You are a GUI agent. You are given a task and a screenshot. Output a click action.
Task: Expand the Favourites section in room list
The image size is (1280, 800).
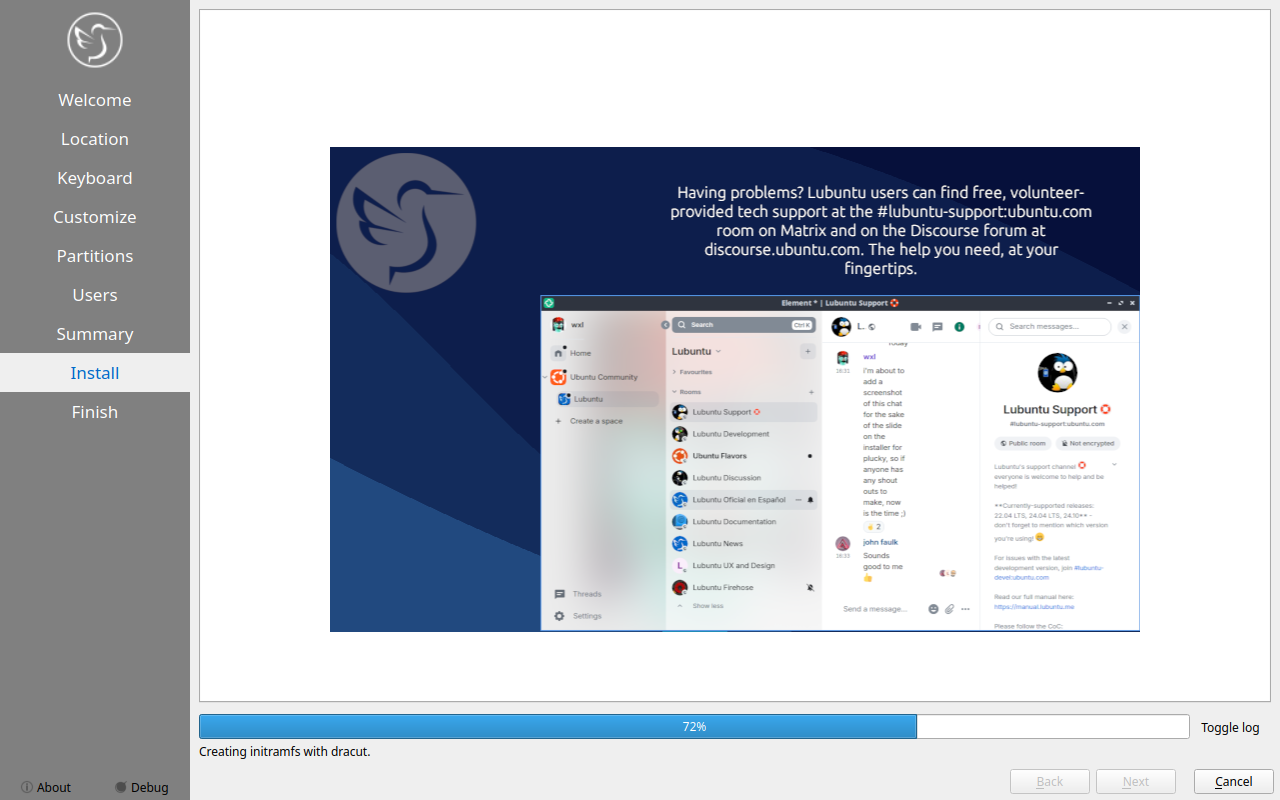point(674,372)
